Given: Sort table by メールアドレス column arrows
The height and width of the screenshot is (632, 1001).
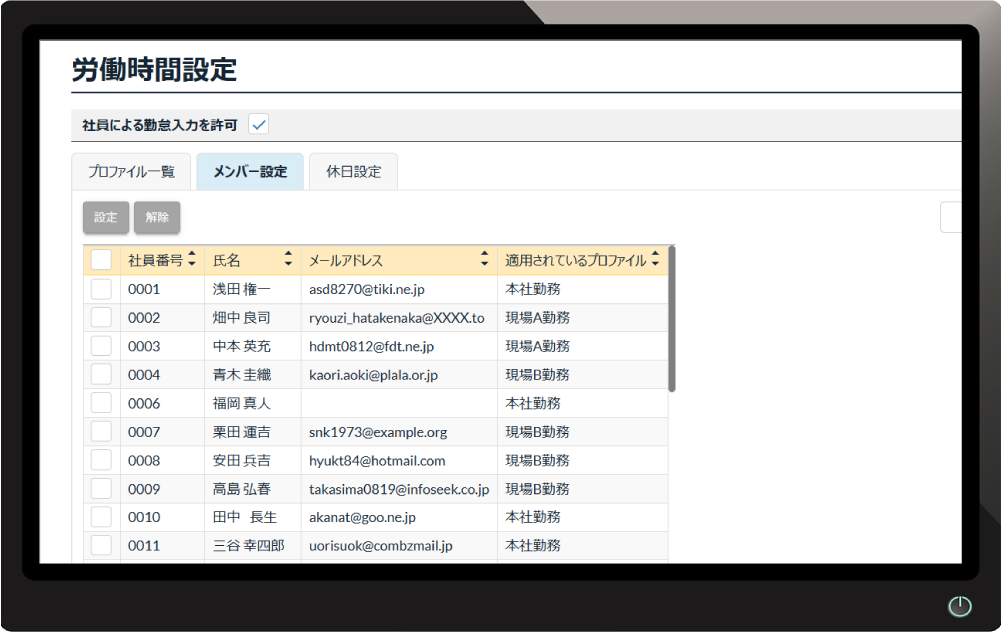Looking at the screenshot, I should point(484,260).
